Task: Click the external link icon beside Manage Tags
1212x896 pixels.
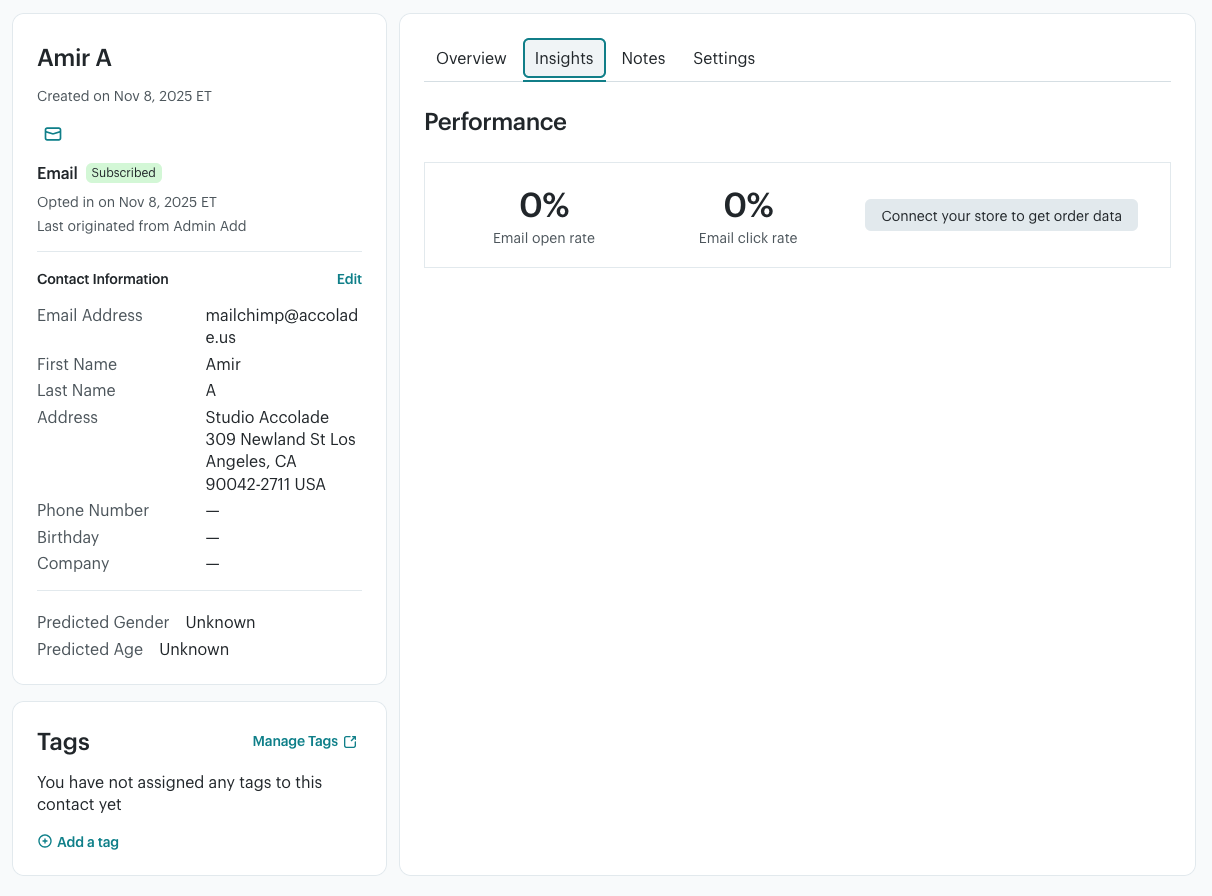Action: tap(350, 742)
